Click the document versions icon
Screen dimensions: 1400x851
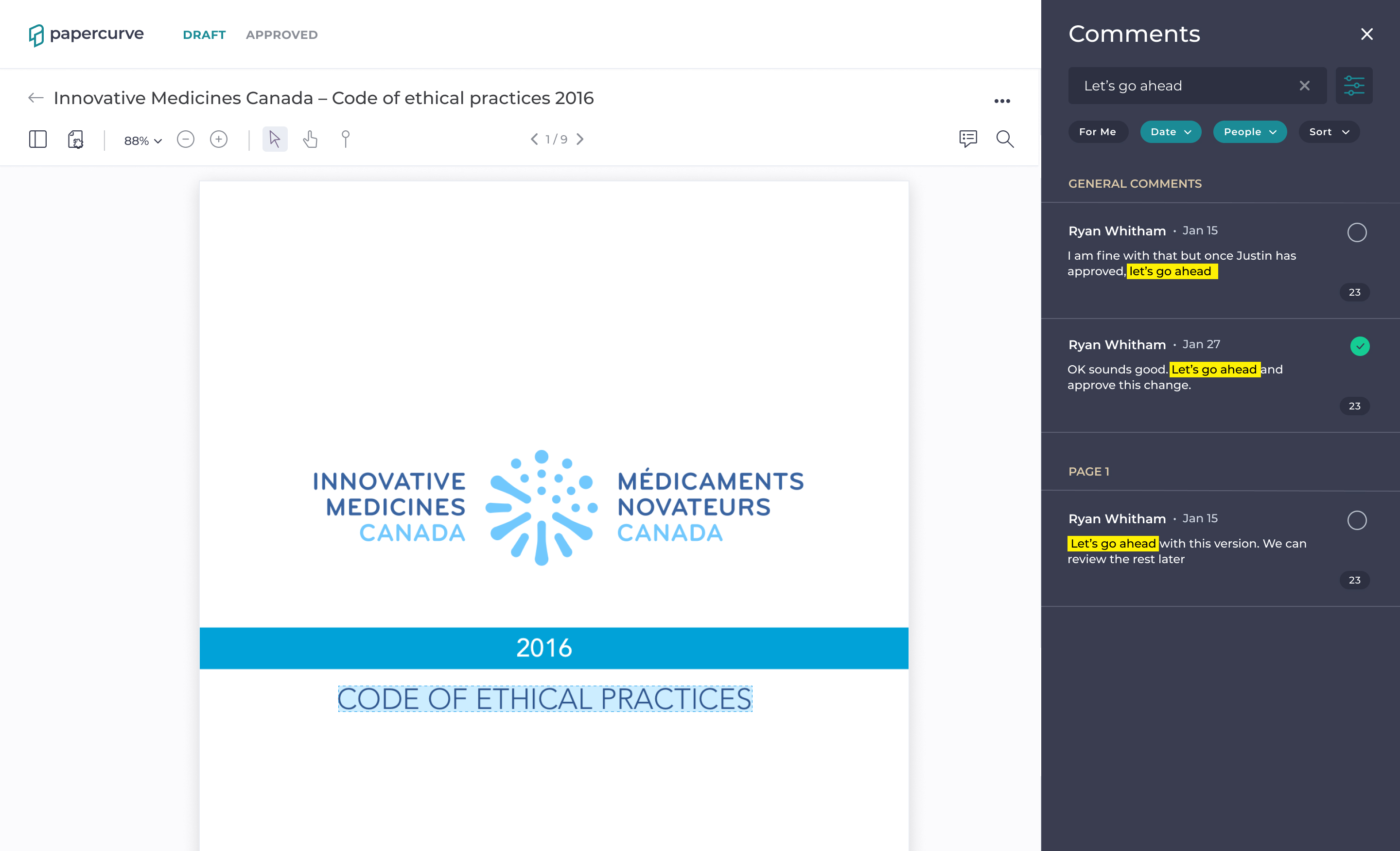pyautogui.click(x=75, y=139)
